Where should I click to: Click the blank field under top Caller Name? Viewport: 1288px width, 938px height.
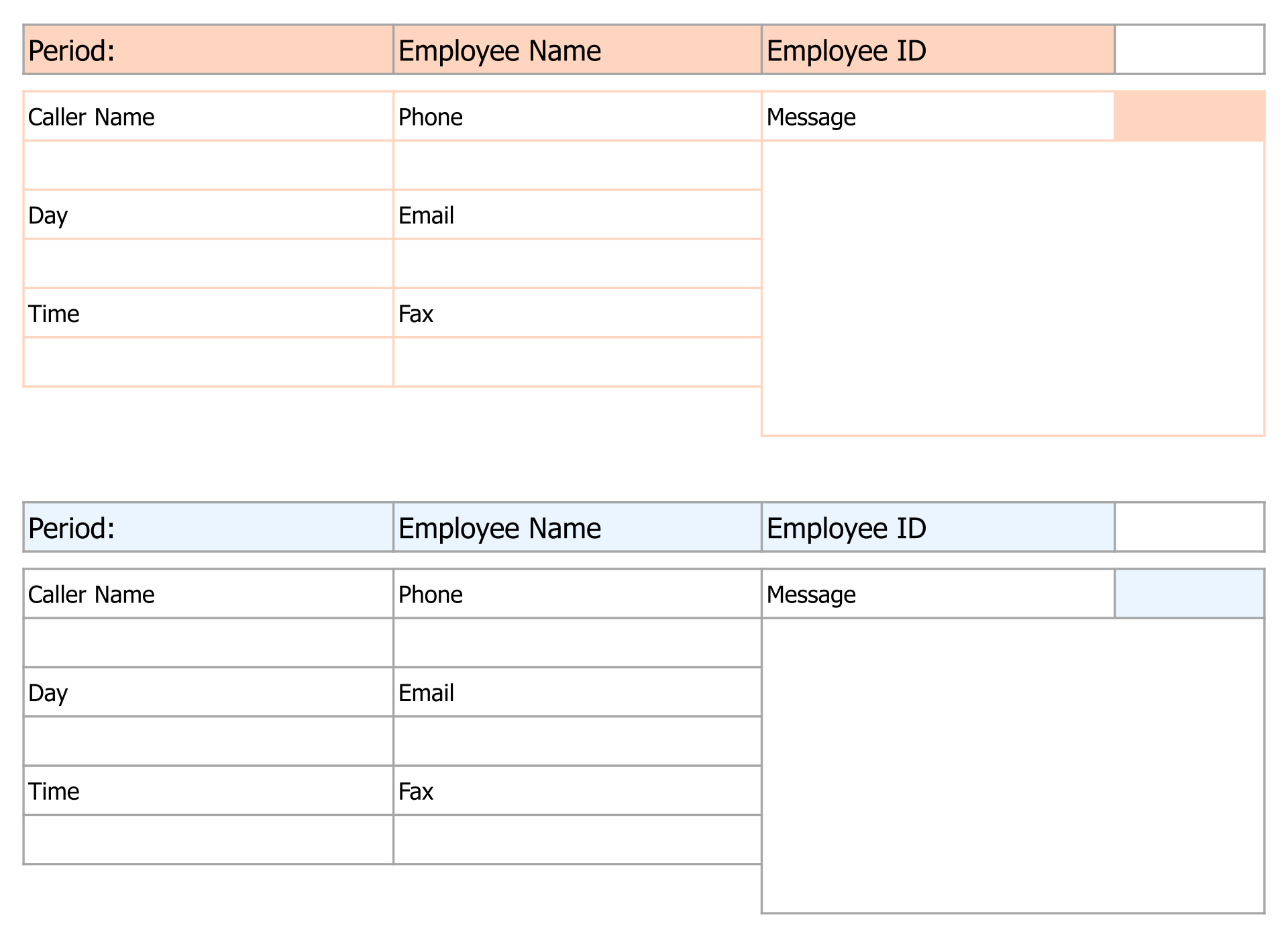pyautogui.click(x=208, y=166)
